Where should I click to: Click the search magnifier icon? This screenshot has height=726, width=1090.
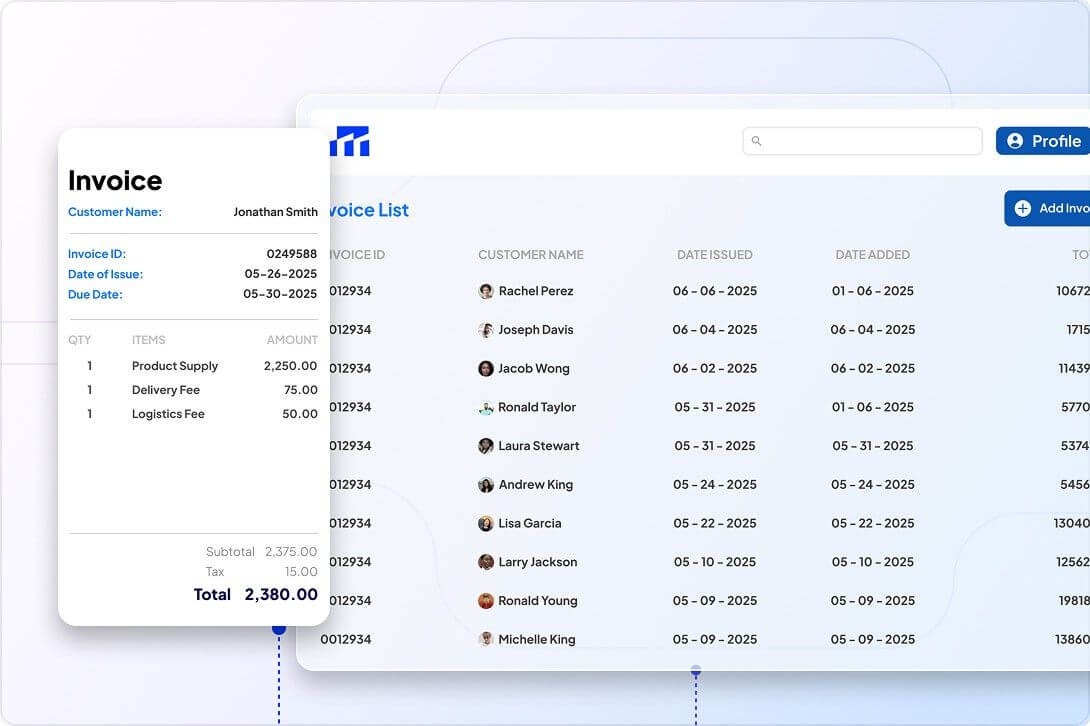756,141
